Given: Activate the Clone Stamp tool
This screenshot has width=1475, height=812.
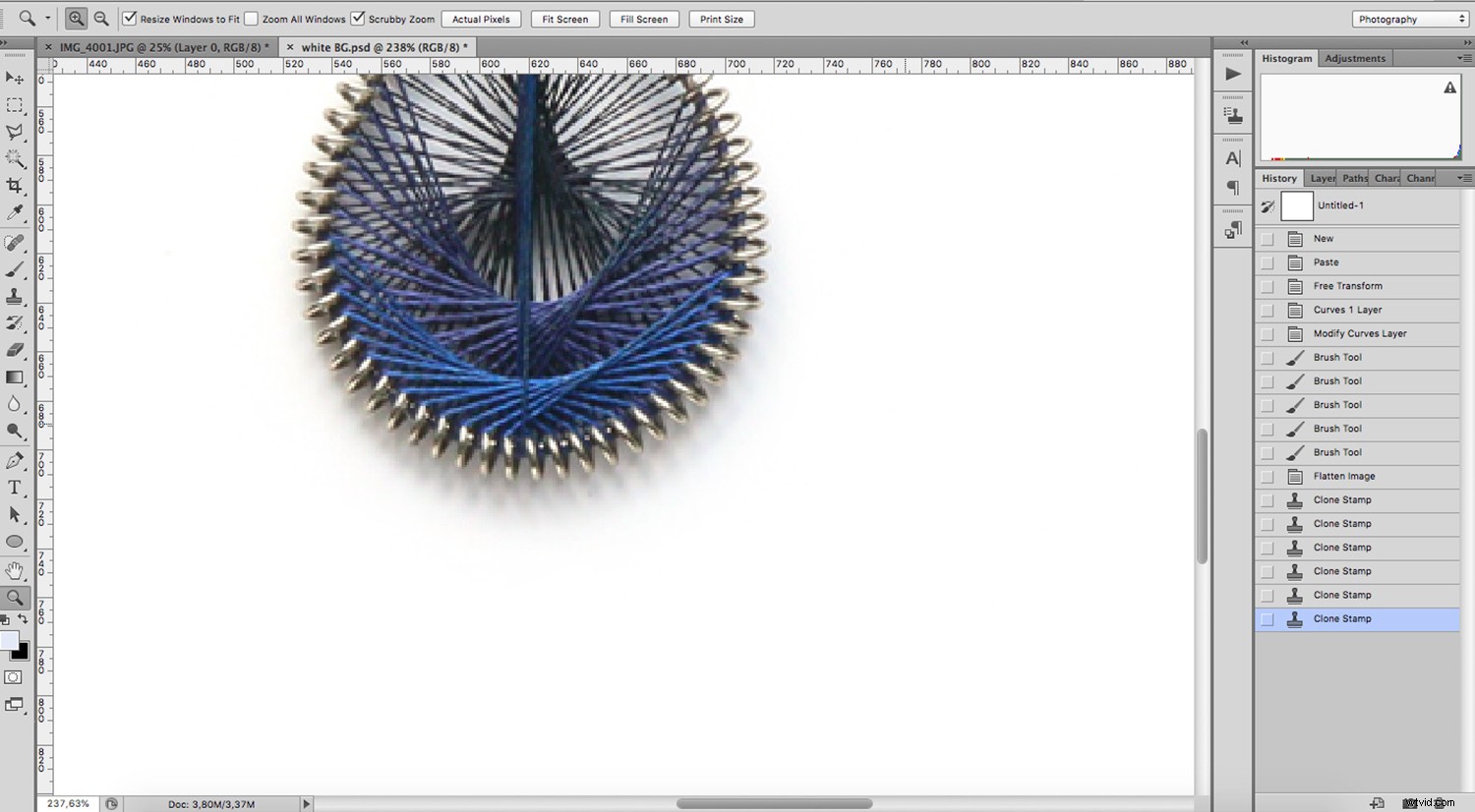Looking at the screenshot, I should [x=14, y=297].
